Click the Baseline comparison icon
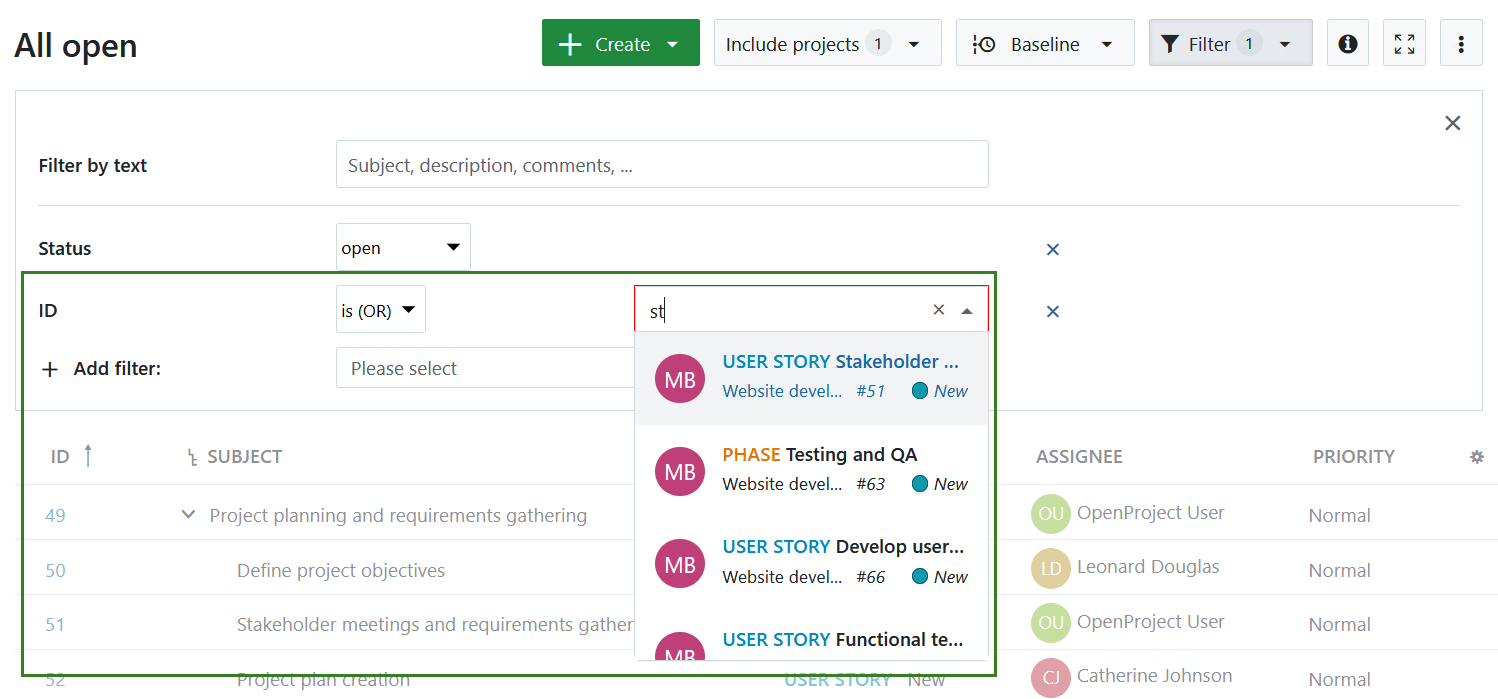This screenshot has width=1498, height=699. [x=983, y=43]
